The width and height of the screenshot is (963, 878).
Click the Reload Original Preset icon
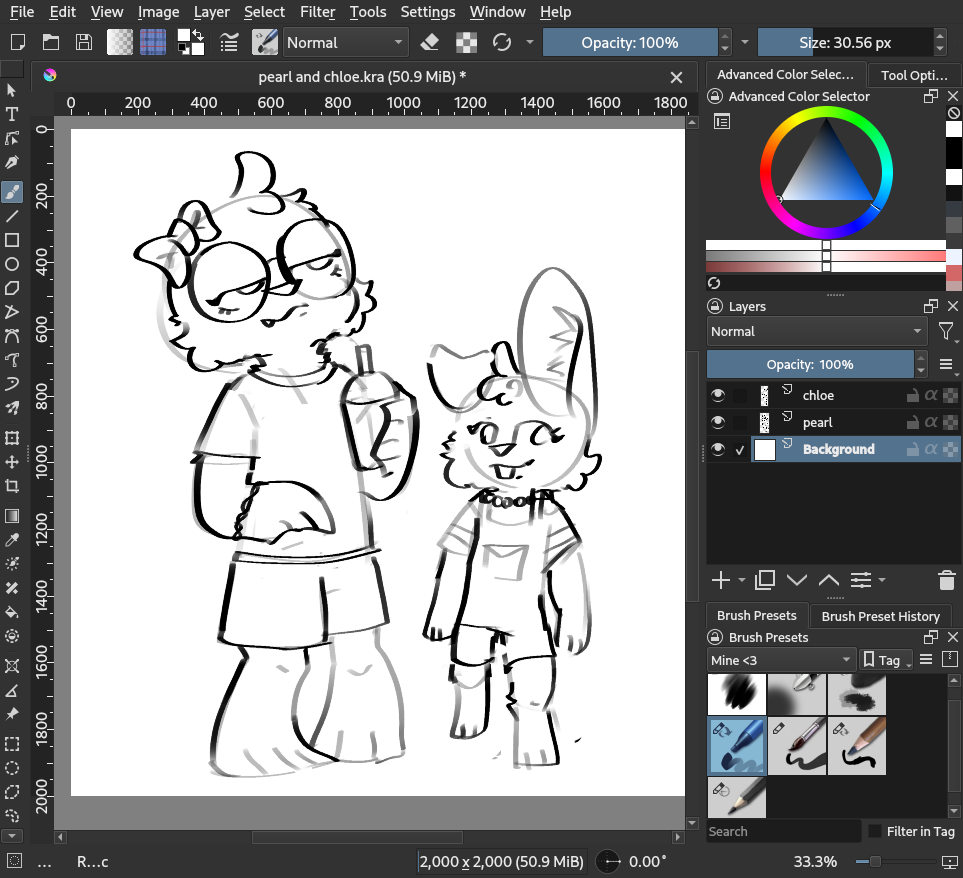pyautogui.click(x=501, y=42)
